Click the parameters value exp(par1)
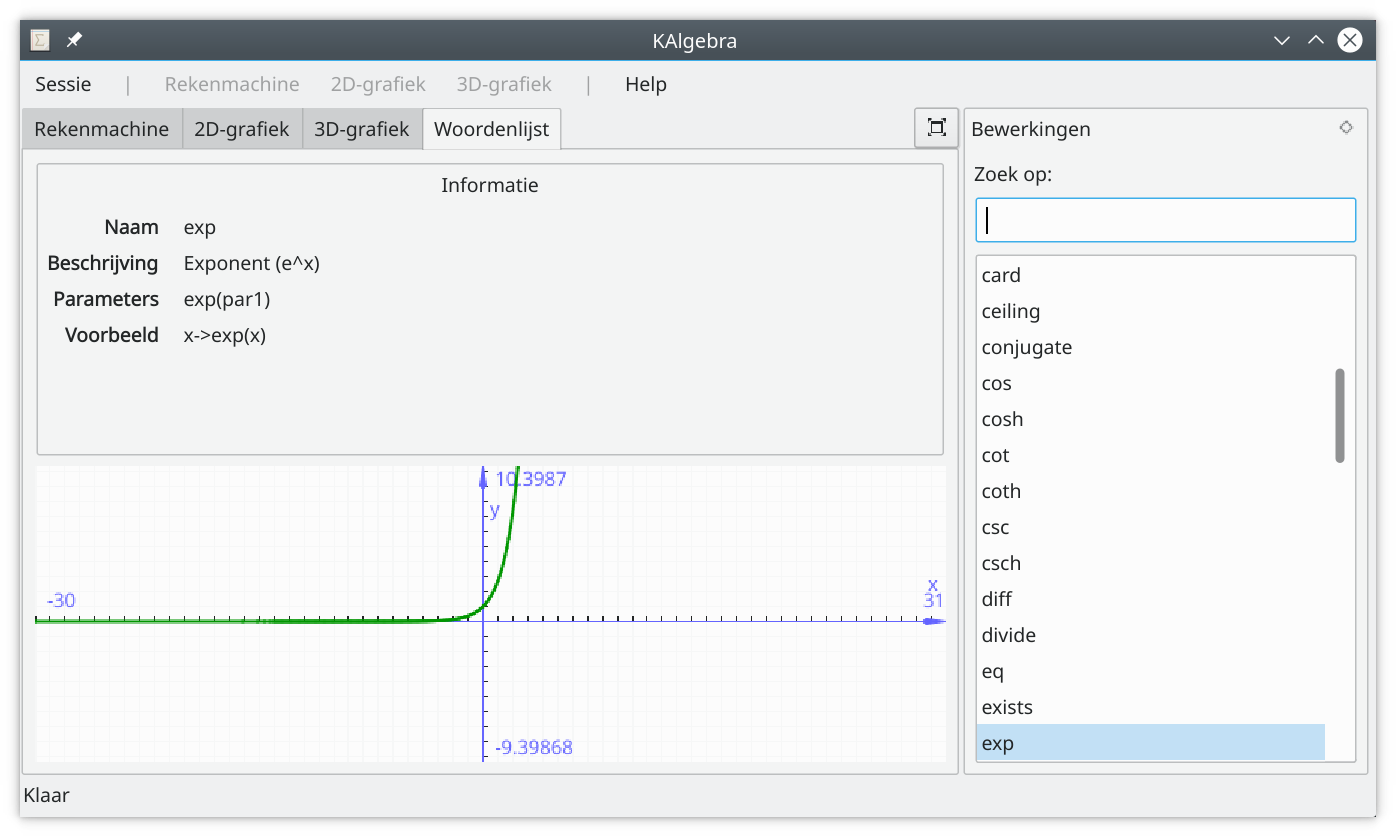Viewport: 1396px width, 837px height. [x=227, y=299]
